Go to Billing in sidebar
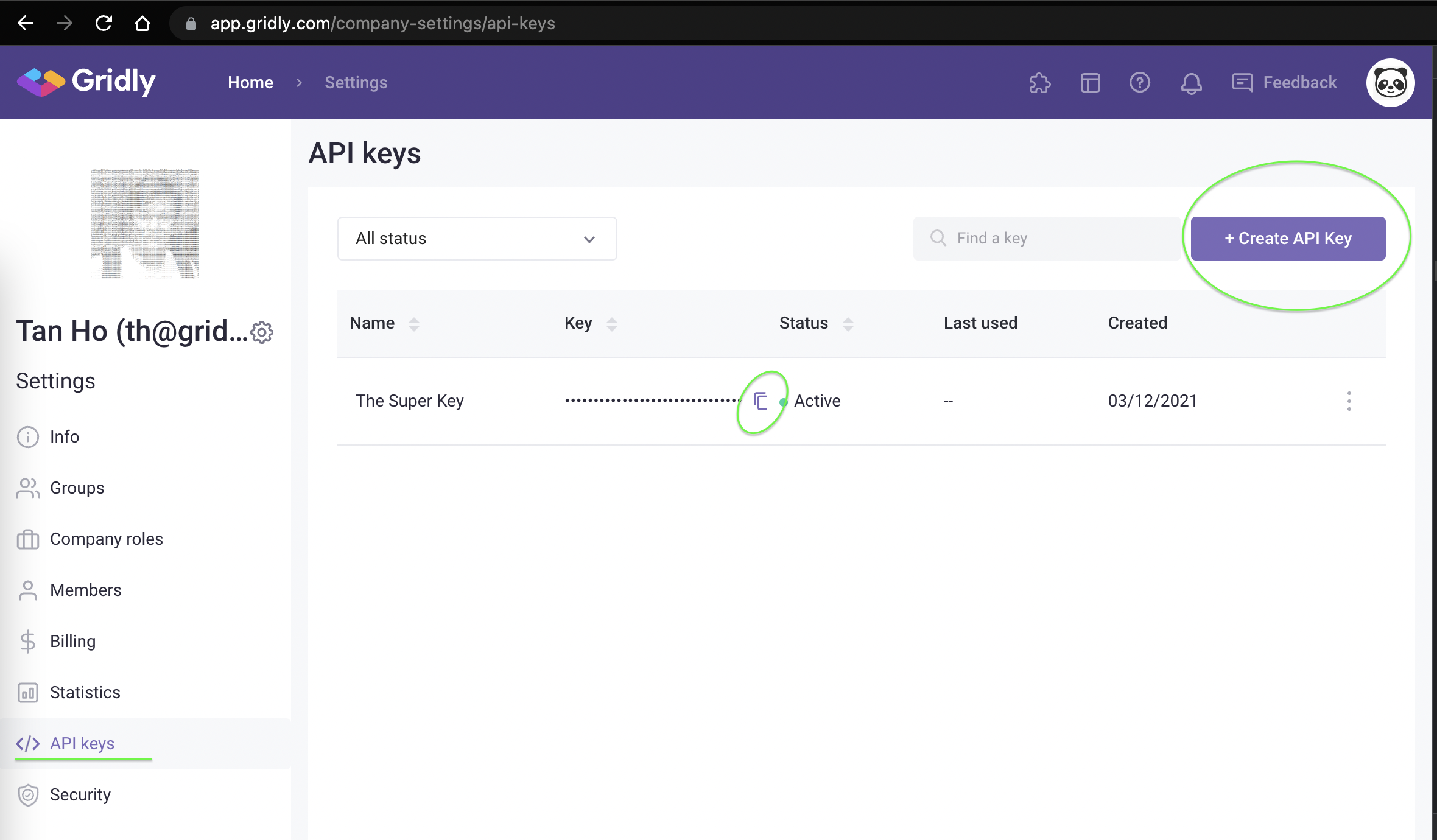The image size is (1437, 840). 72,642
